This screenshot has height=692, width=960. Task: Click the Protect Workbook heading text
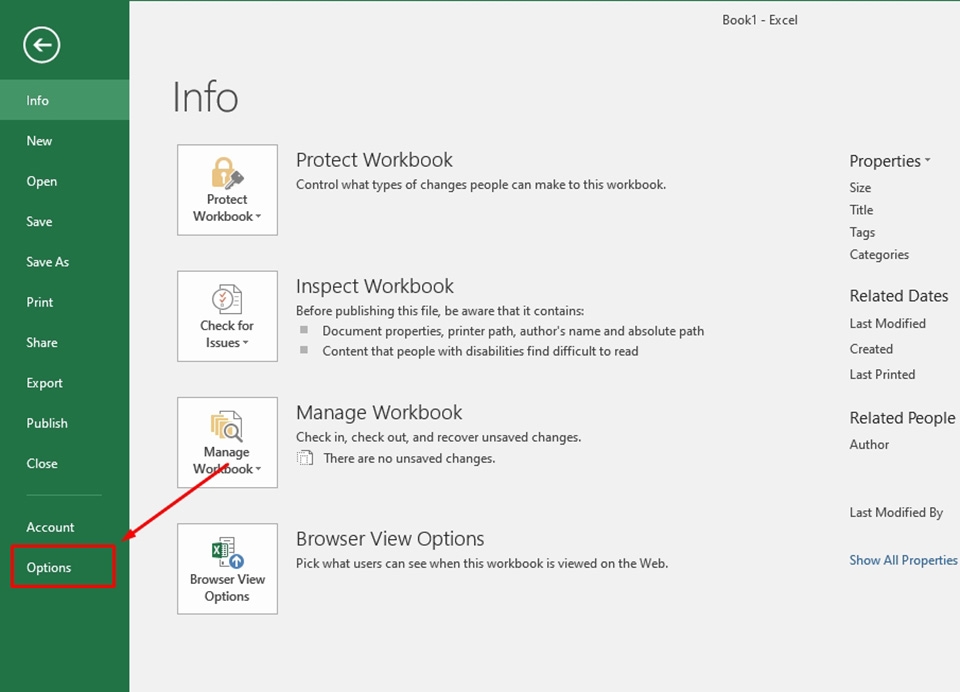click(x=374, y=160)
